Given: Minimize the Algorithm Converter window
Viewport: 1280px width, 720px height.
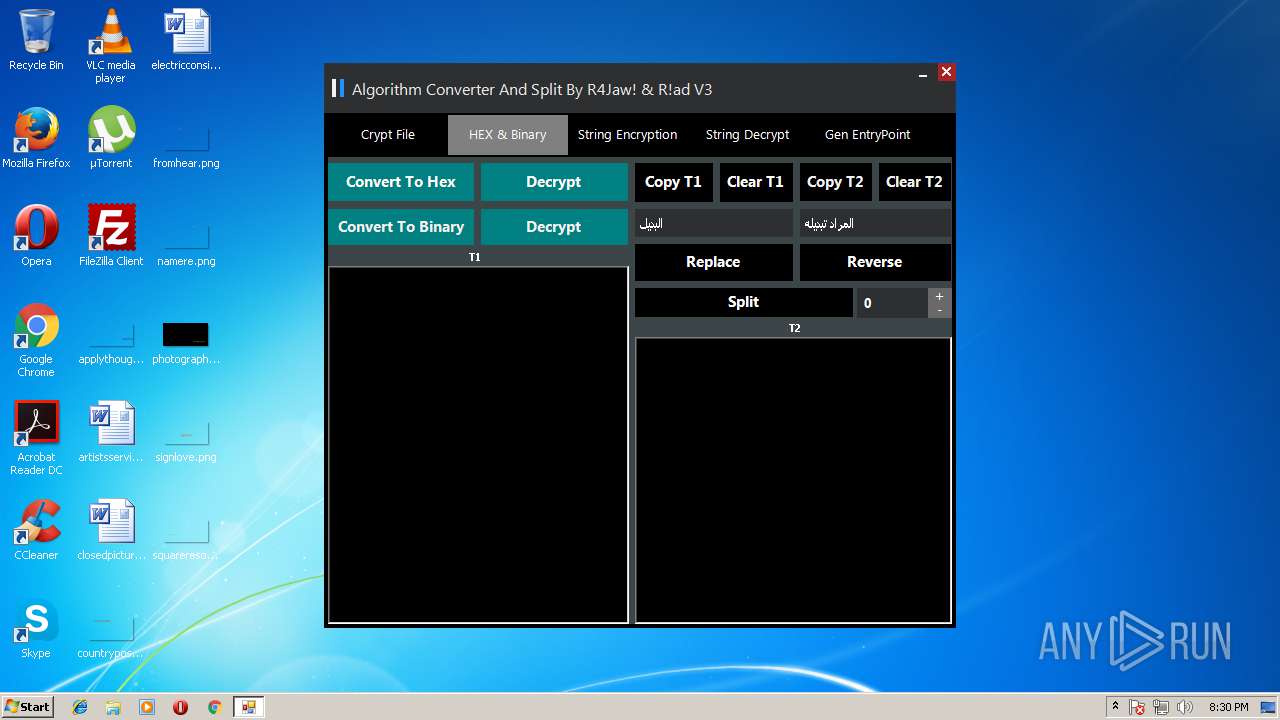Looking at the screenshot, I should (x=923, y=73).
